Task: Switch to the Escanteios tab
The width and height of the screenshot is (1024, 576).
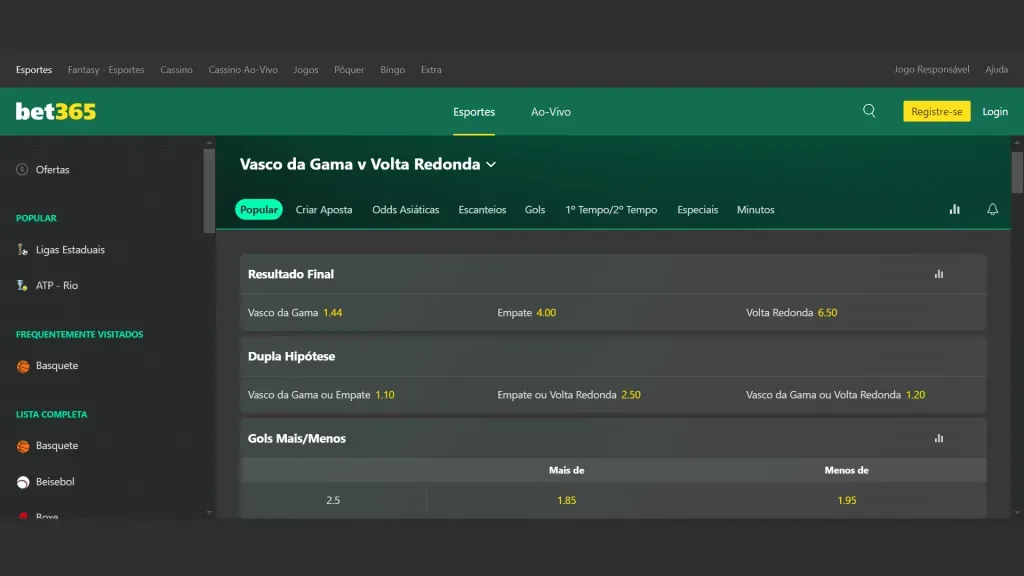Action: coord(480,209)
